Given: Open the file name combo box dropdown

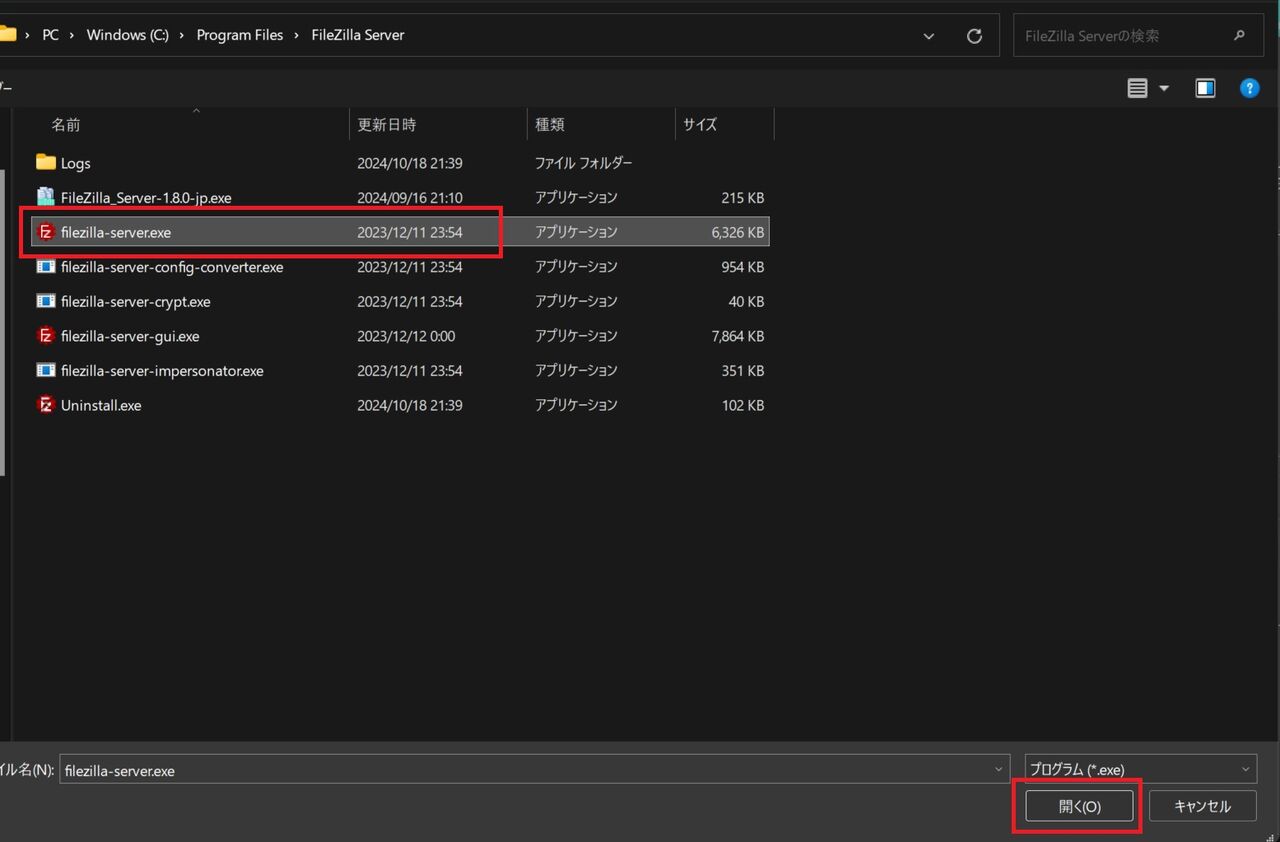Looking at the screenshot, I should click(x=999, y=769).
